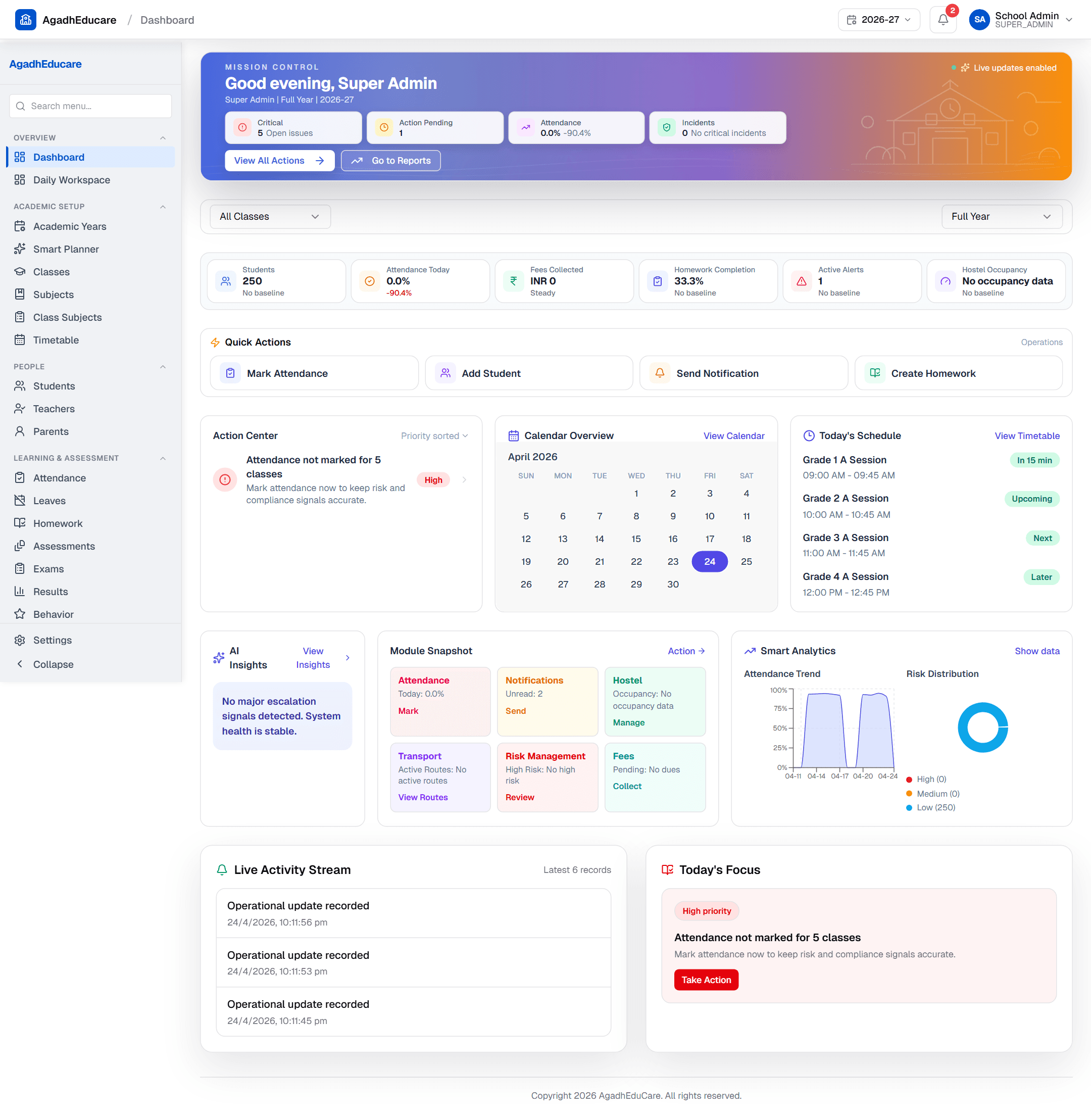Click the Homework Completion clipboard icon
Image resolution: width=1091 pixels, height=1120 pixels.
click(658, 281)
